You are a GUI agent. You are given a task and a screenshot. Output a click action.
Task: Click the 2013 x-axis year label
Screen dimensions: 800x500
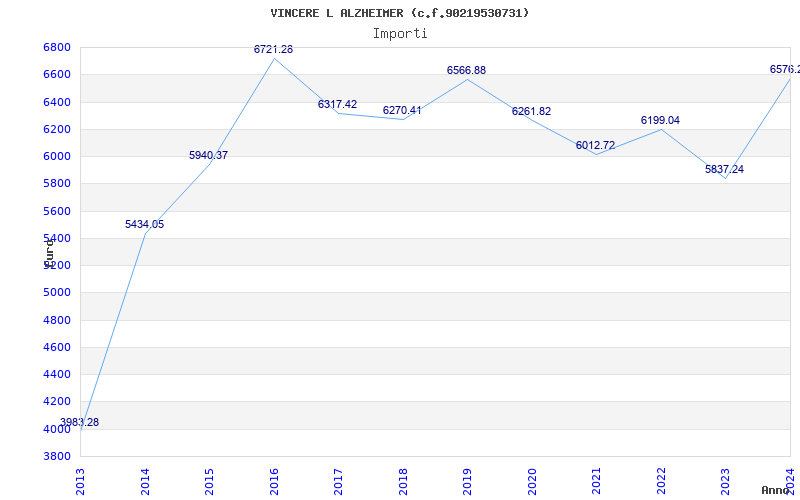tap(80, 482)
